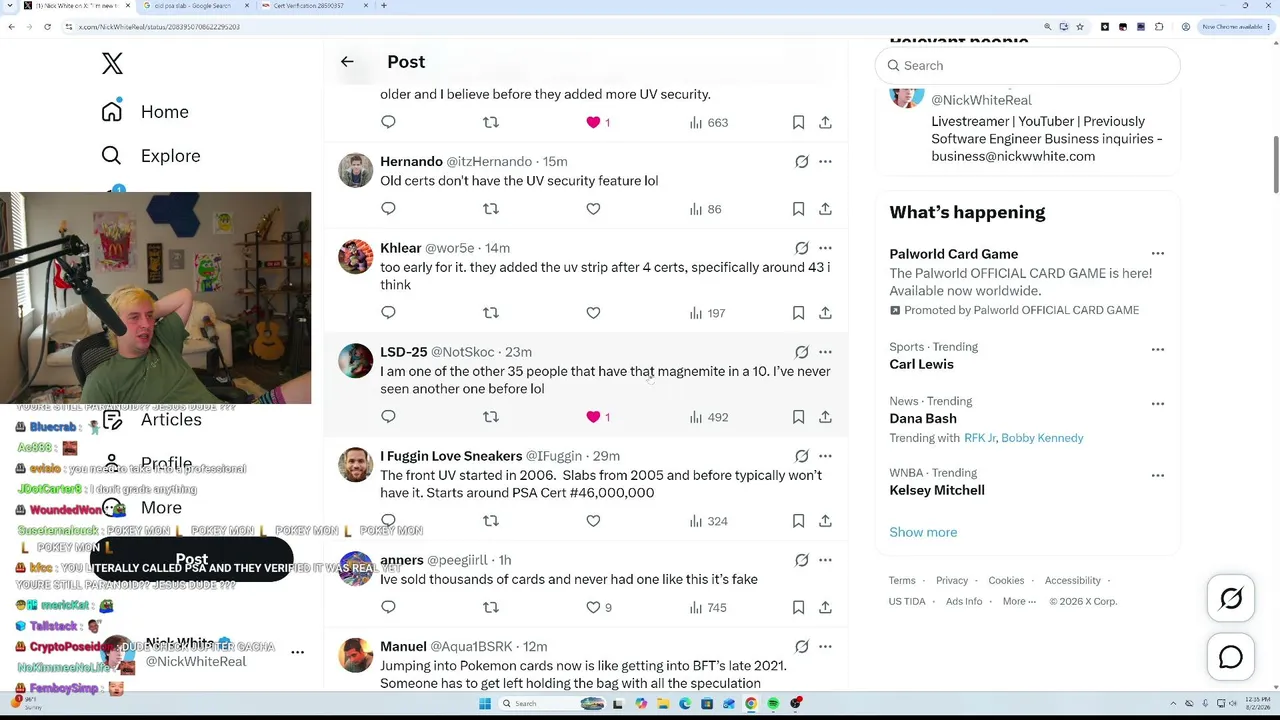1280x720 pixels.
Task: Reply to Hernando's comment
Action: pos(388,209)
